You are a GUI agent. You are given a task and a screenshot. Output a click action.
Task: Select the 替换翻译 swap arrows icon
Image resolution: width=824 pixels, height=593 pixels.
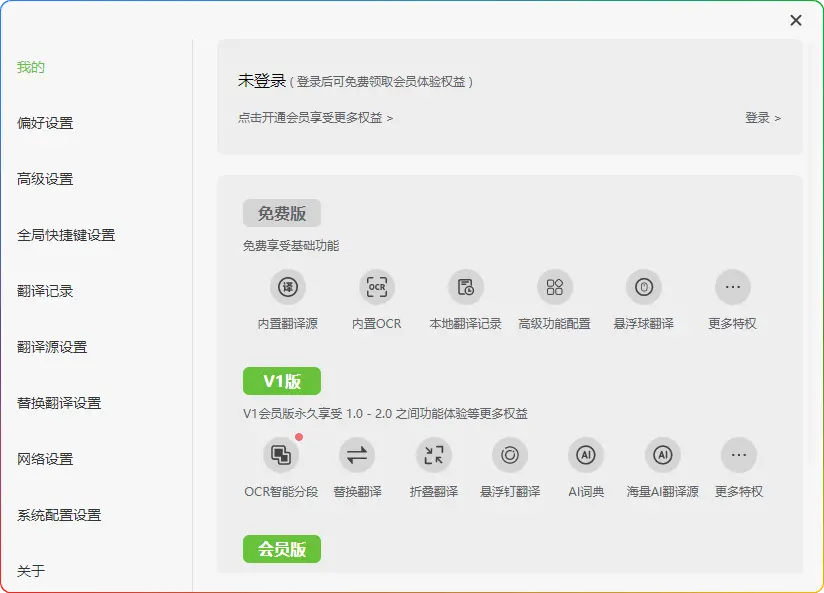pos(357,456)
